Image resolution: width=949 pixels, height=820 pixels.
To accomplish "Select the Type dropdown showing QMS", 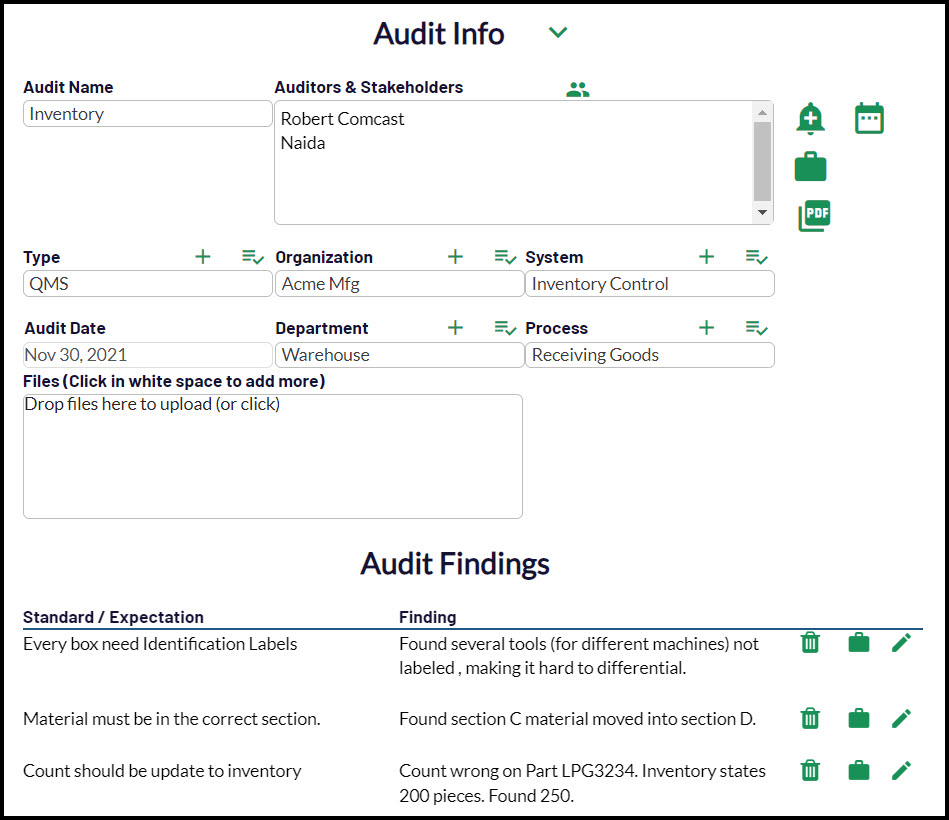I will 148,284.
